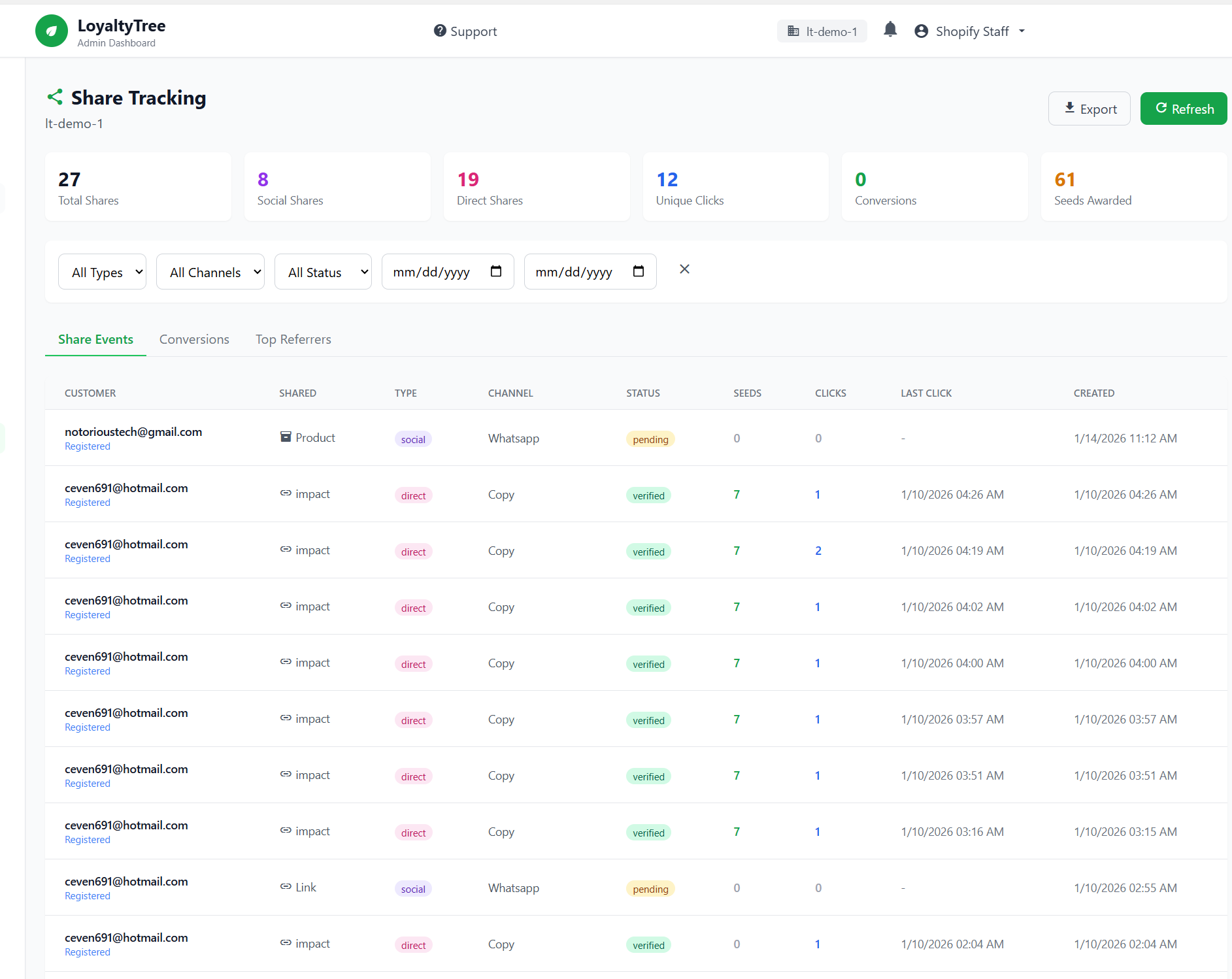Open the Shopify Staff account menu arrow
1232x979 pixels.
[1022, 31]
